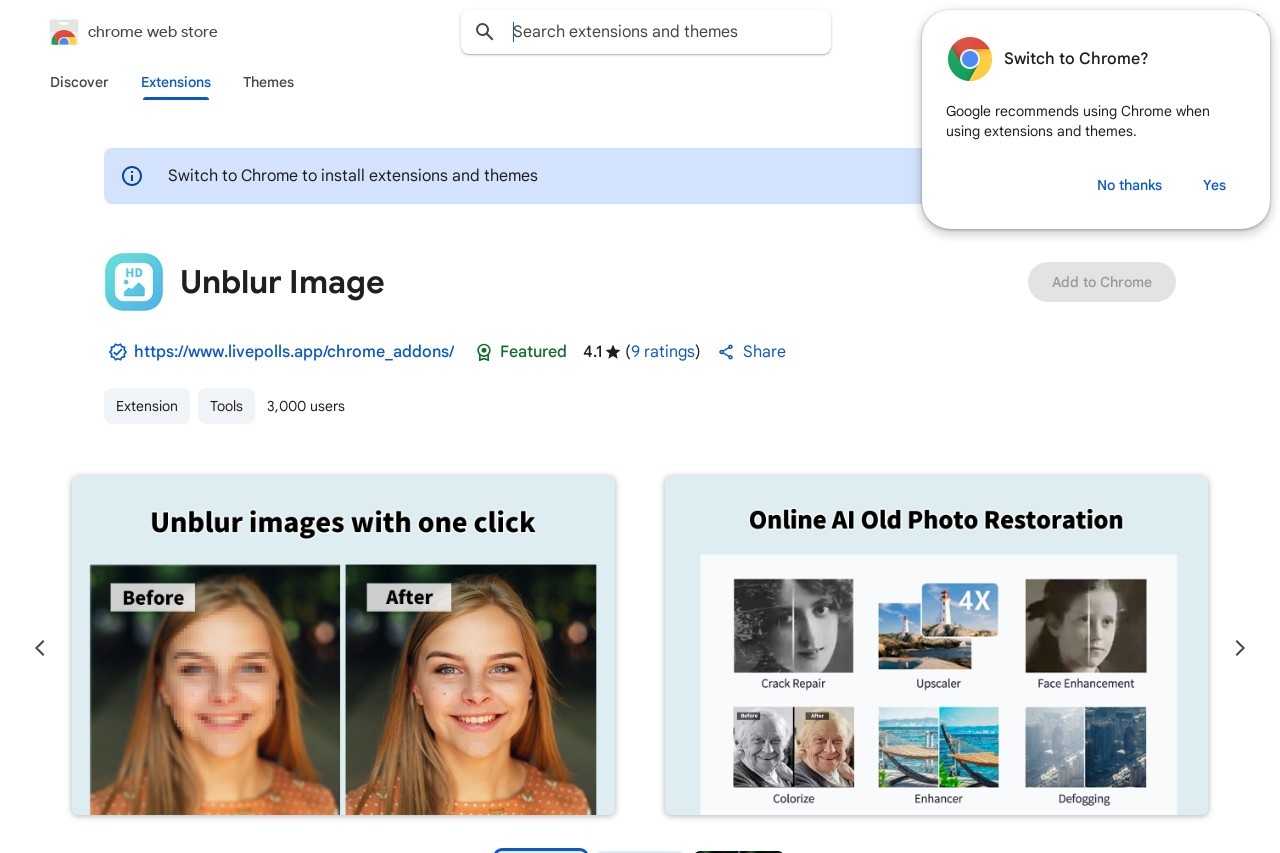This screenshot has height=853, width=1280.
Task: Click the star icon beside 4.1 rating
Action: (x=613, y=352)
